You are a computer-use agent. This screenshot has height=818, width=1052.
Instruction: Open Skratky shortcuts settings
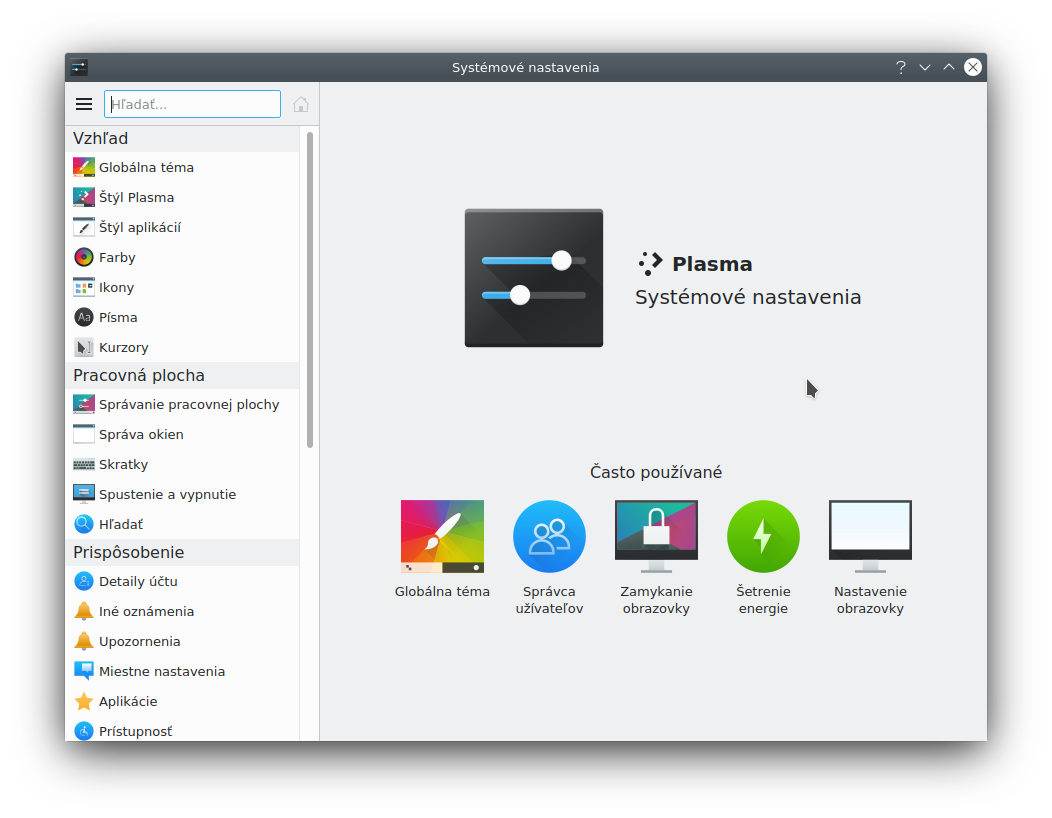tap(182, 464)
